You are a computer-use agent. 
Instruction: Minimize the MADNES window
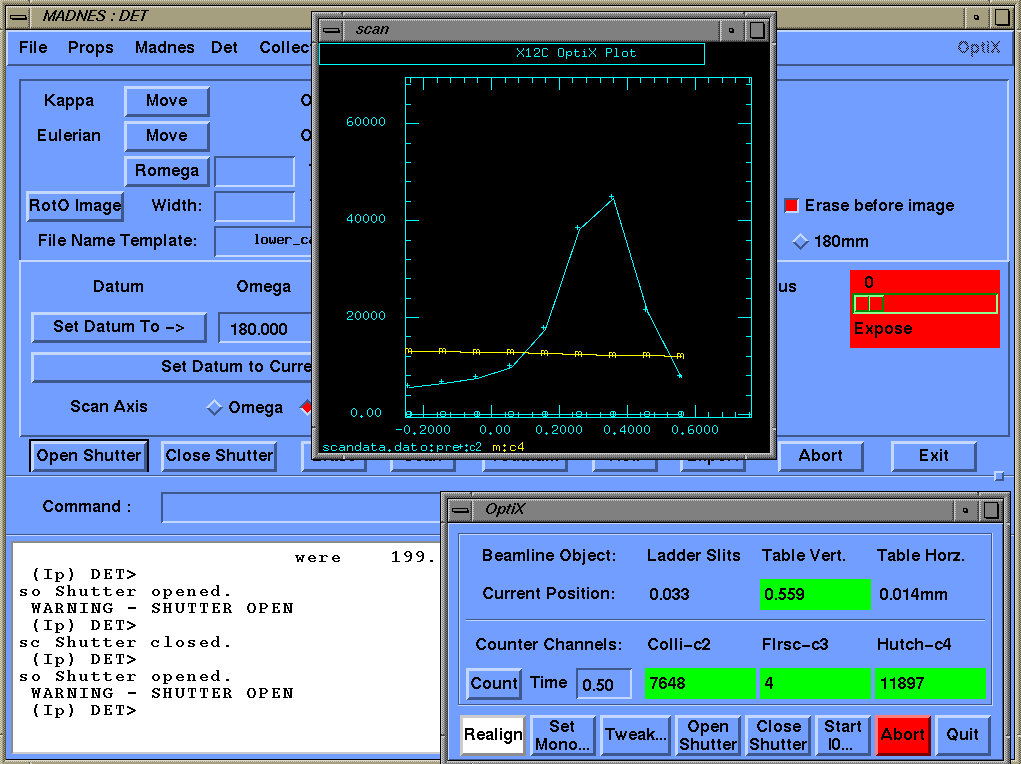976,17
